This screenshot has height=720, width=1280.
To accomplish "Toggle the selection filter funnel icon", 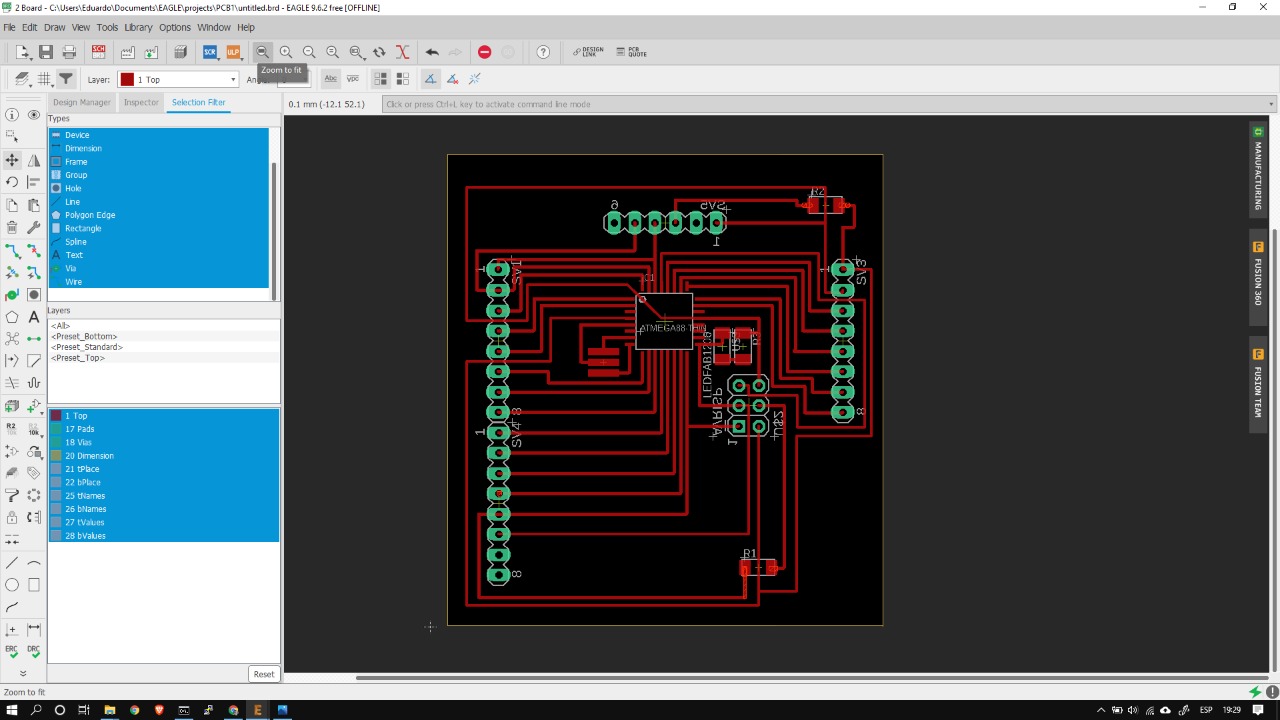I will (x=66, y=79).
